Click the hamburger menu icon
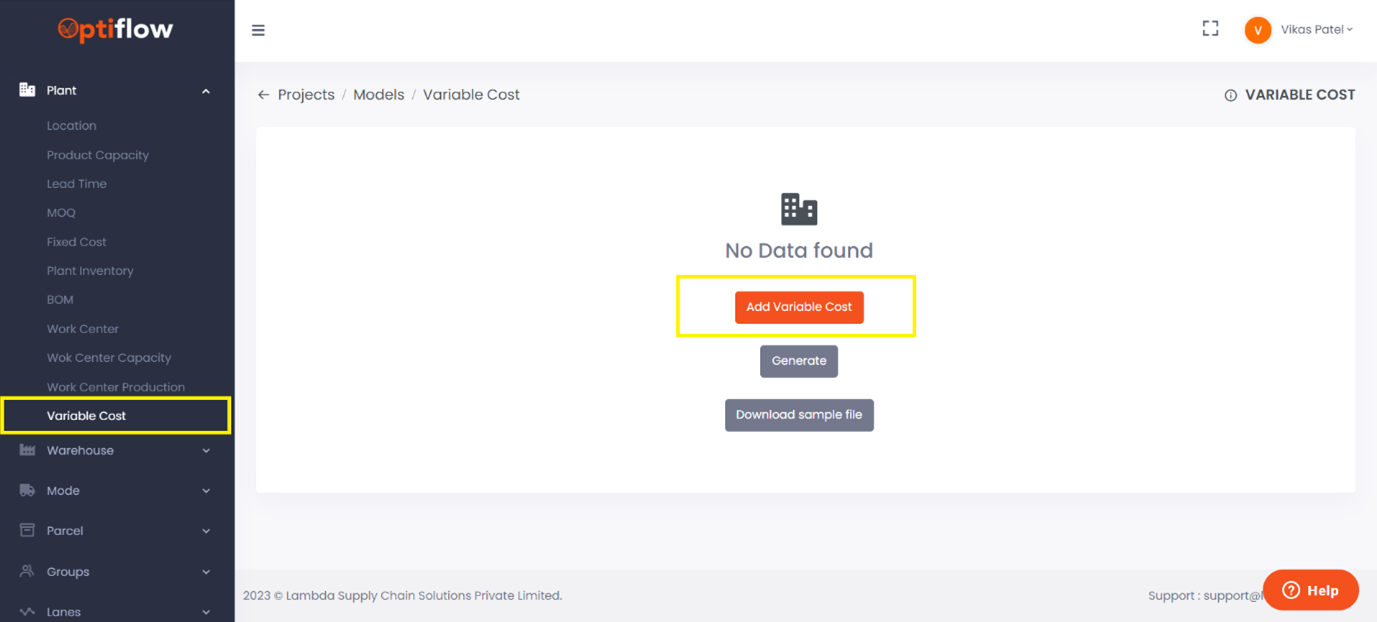This screenshot has width=1377, height=622. 258,31
